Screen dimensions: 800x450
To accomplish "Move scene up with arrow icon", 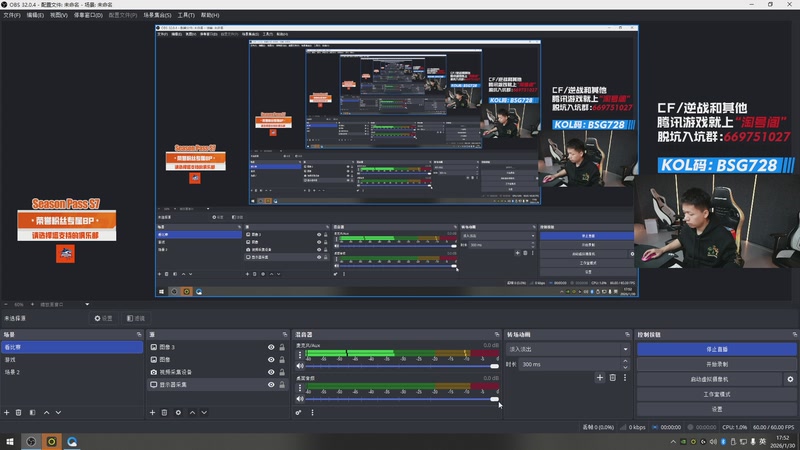I will (x=46, y=412).
